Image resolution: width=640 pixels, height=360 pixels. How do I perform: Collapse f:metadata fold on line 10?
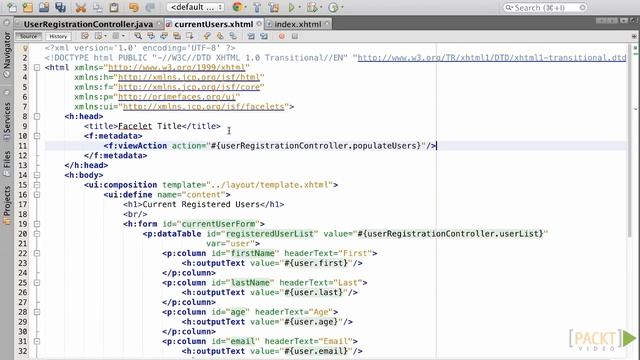tap(37, 136)
